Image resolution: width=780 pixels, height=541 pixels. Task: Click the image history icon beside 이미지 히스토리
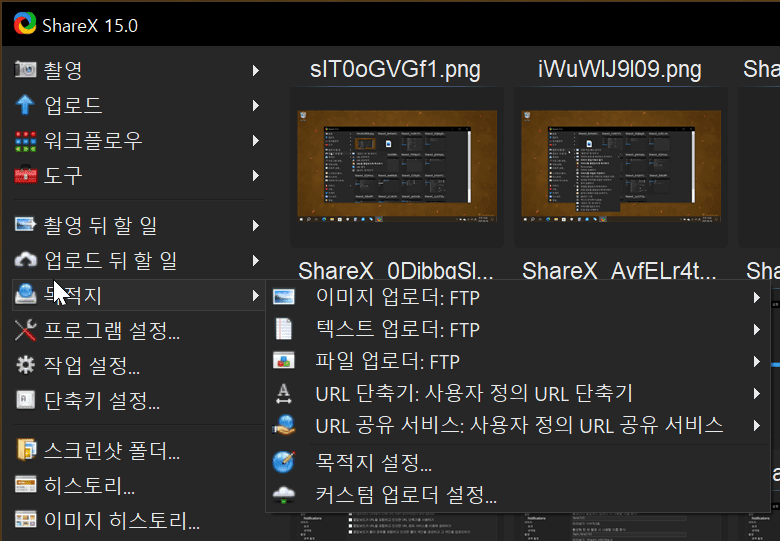click(25, 520)
